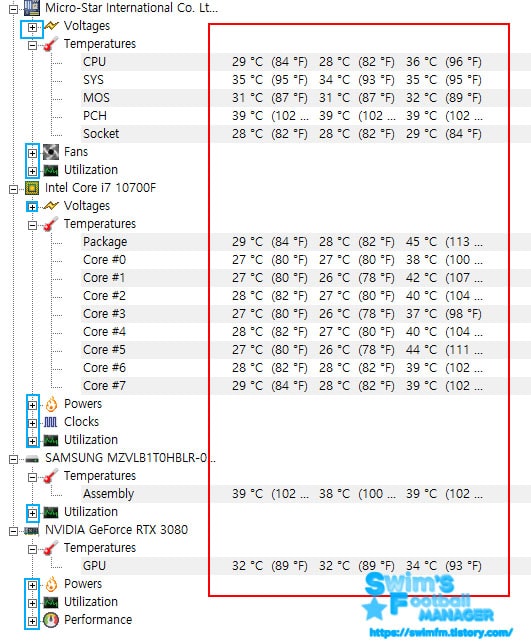The width and height of the screenshot is (531, 644).
Task: Expand the NVIDIA Powers node
Action: tap(32, 586)
